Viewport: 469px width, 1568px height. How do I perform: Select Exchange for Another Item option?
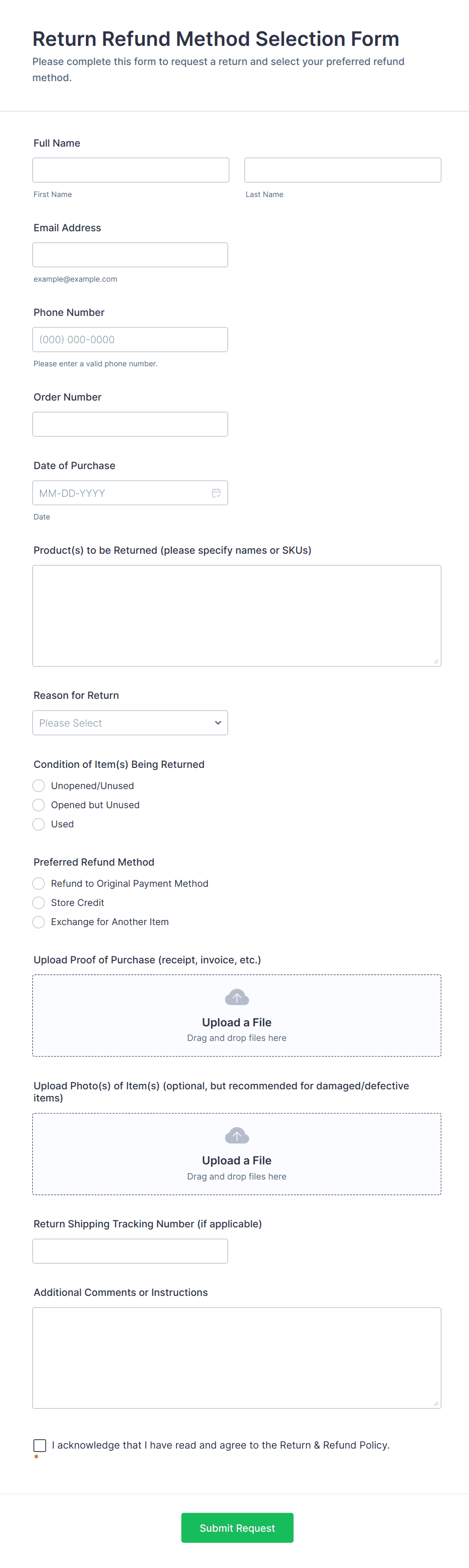39,922
